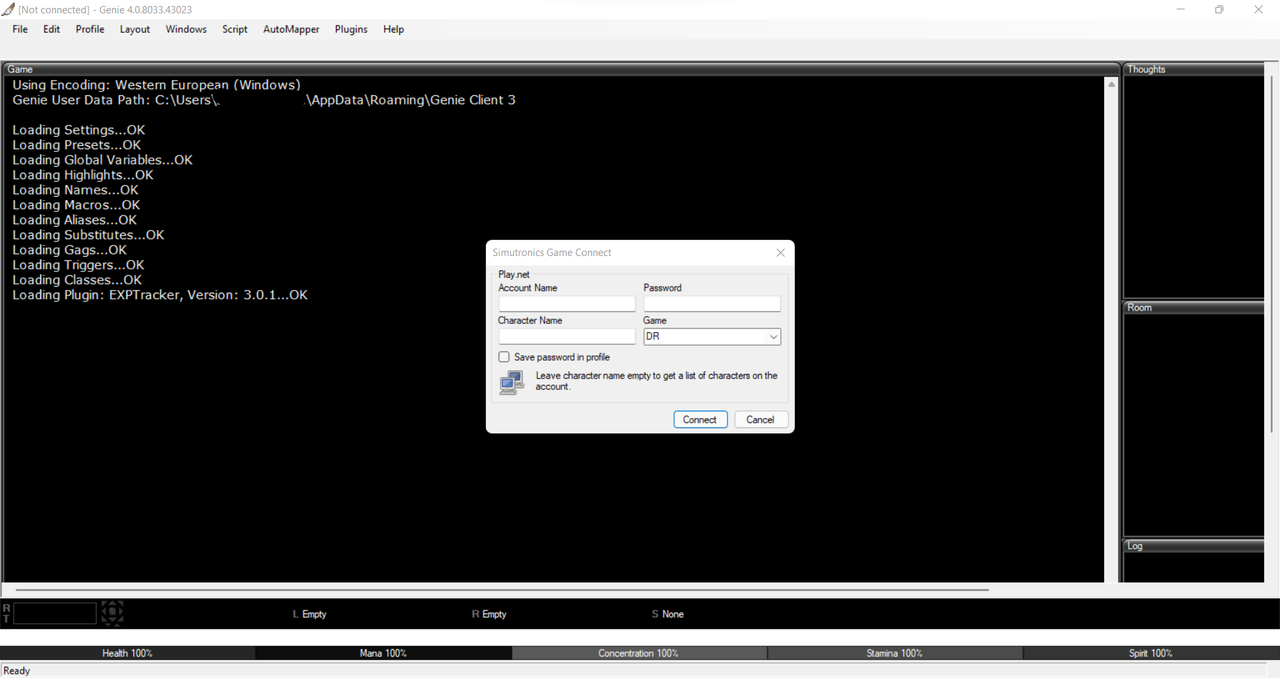This screenshot has height=678, width=1280.
Task: Click the networked computers icon in connect dialog
Action: [511, 382]
